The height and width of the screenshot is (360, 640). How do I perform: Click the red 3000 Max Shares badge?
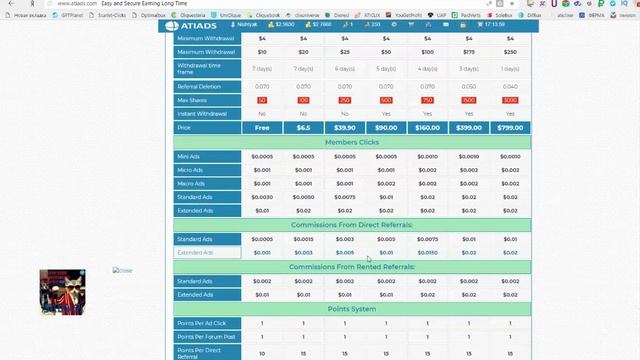tap(510, 100)
